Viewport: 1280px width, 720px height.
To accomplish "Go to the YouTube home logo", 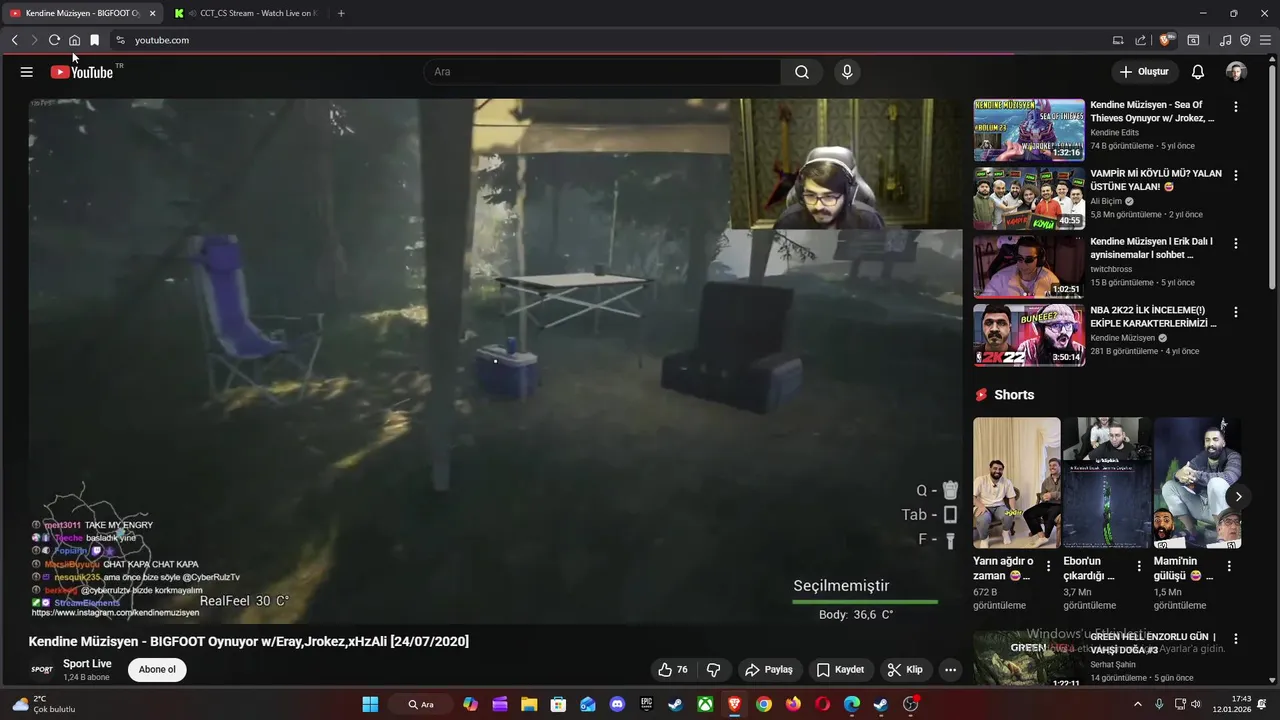I will click(82, 72).
